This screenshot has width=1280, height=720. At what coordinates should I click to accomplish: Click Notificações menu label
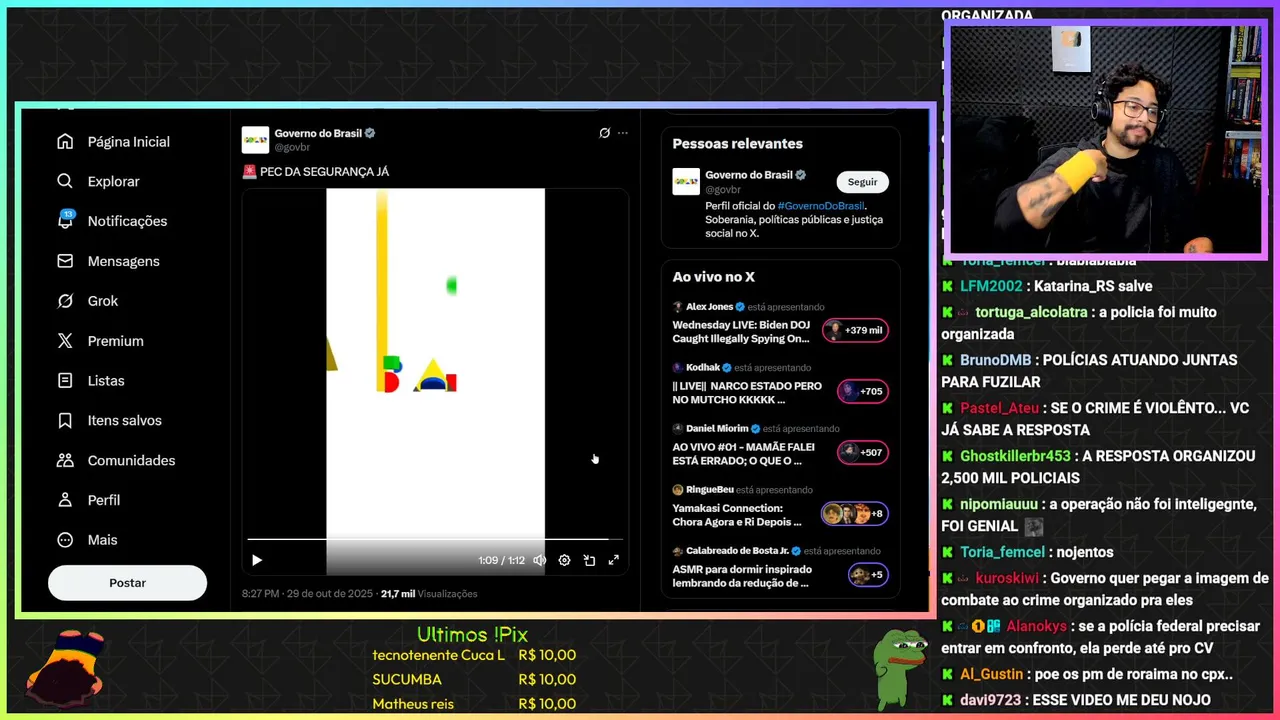(127, 221)
